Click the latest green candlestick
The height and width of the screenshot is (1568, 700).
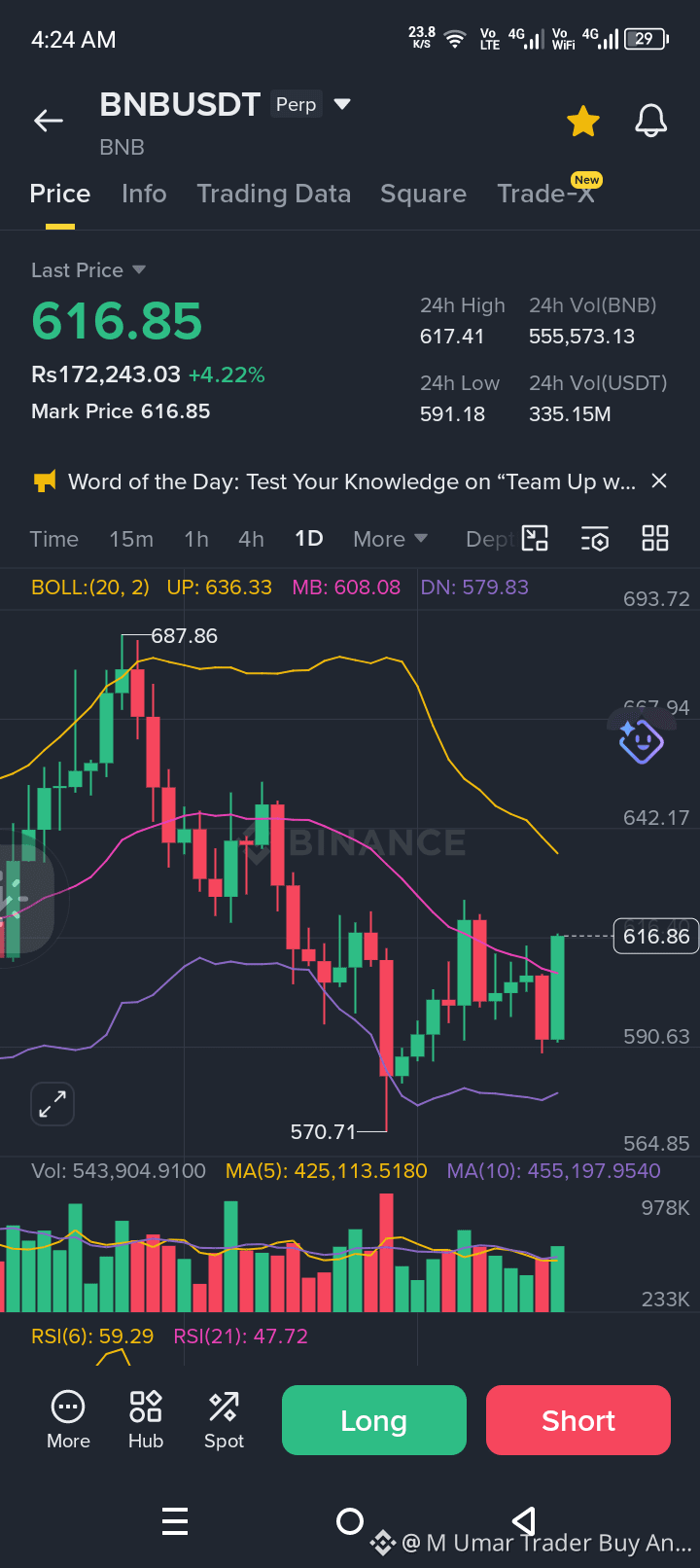click(557, 988)
